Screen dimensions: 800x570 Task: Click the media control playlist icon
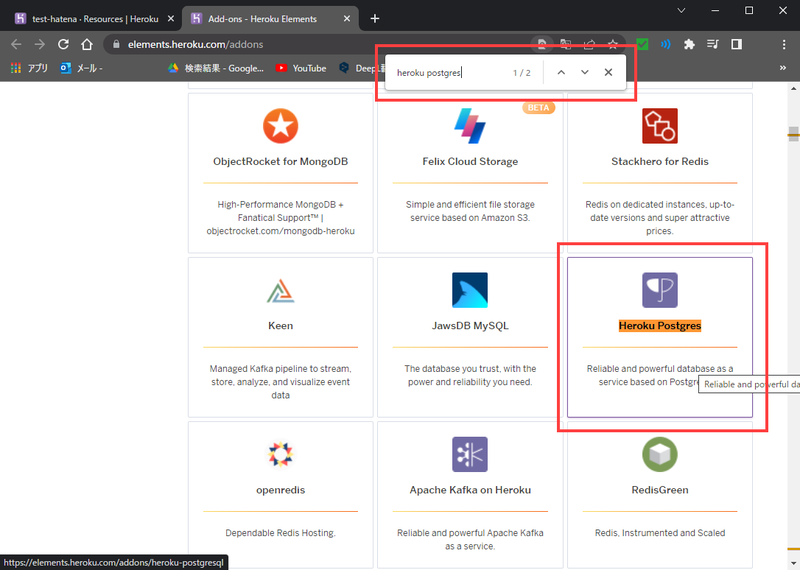coord(713,44)
